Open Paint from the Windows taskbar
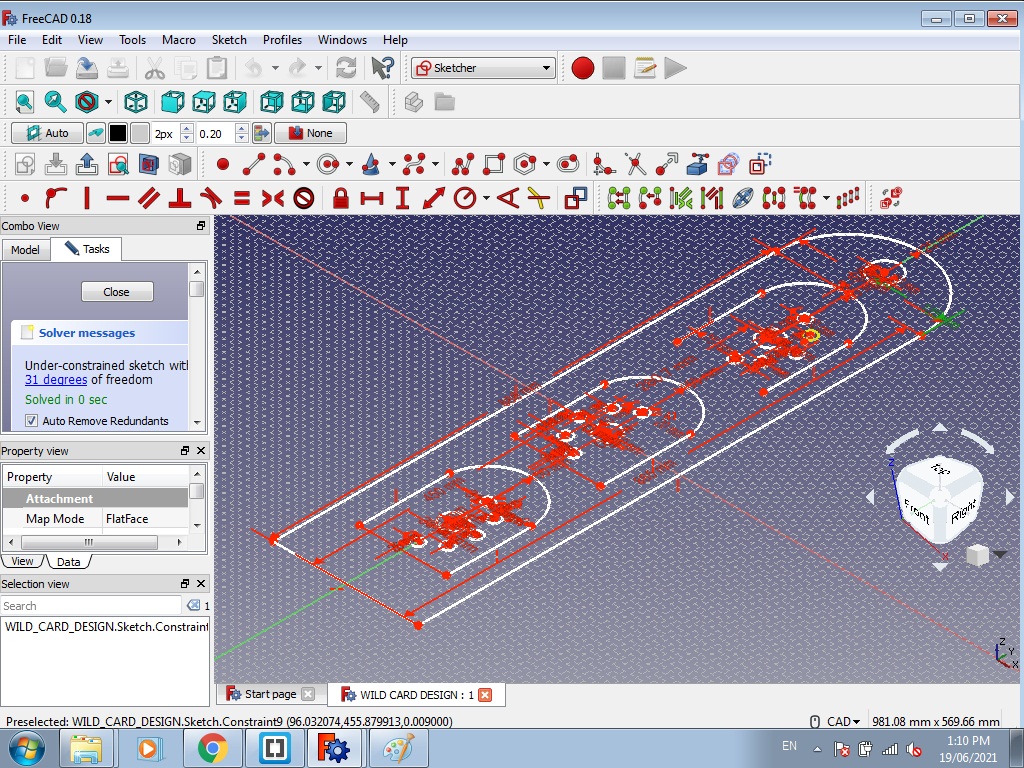 (x=398, y=748)
